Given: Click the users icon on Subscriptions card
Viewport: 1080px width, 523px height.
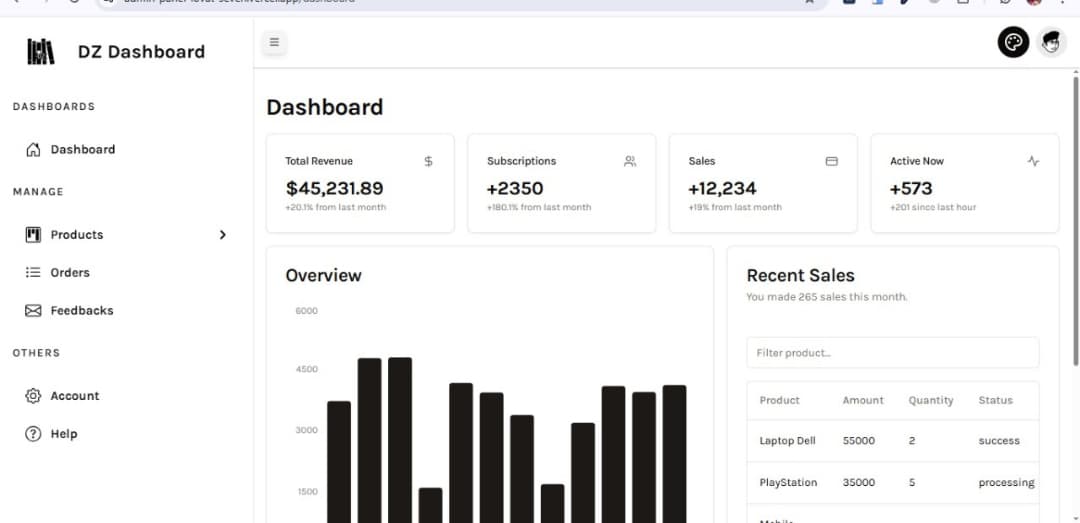Looking at the screenshot, I should pos(630,161).
